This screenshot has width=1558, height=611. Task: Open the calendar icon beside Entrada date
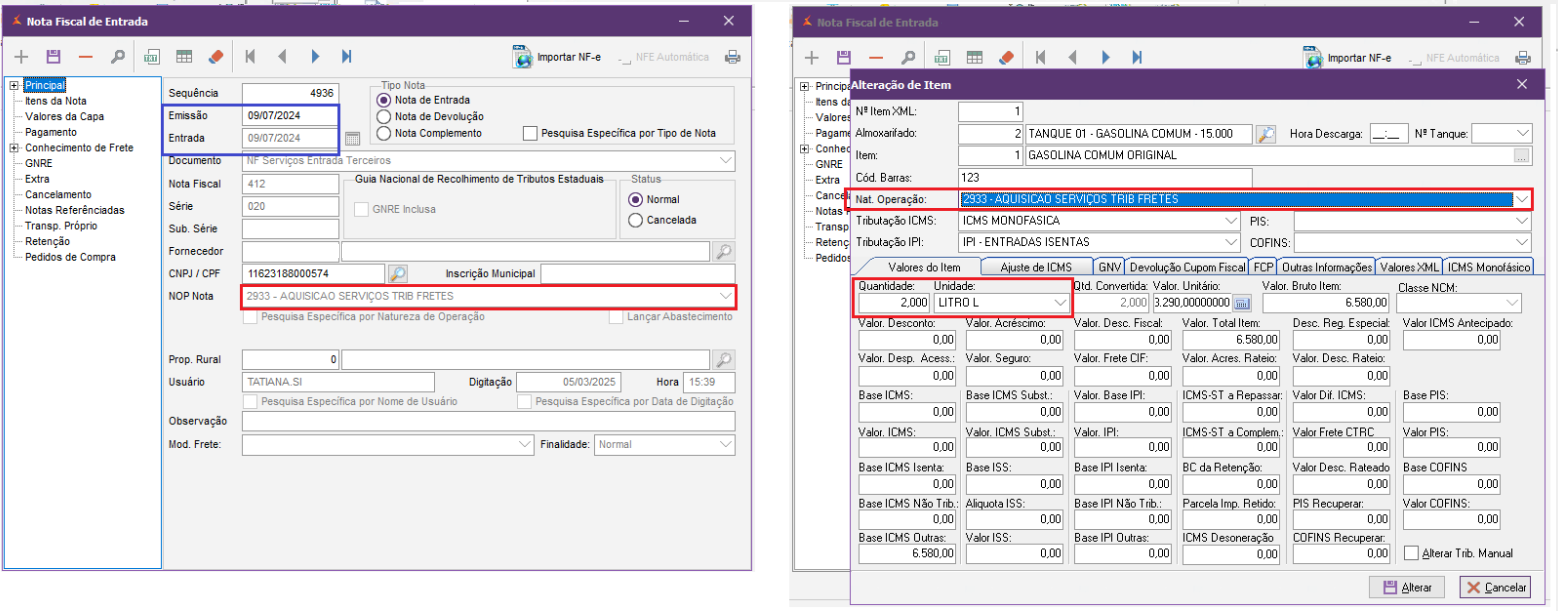352,138
